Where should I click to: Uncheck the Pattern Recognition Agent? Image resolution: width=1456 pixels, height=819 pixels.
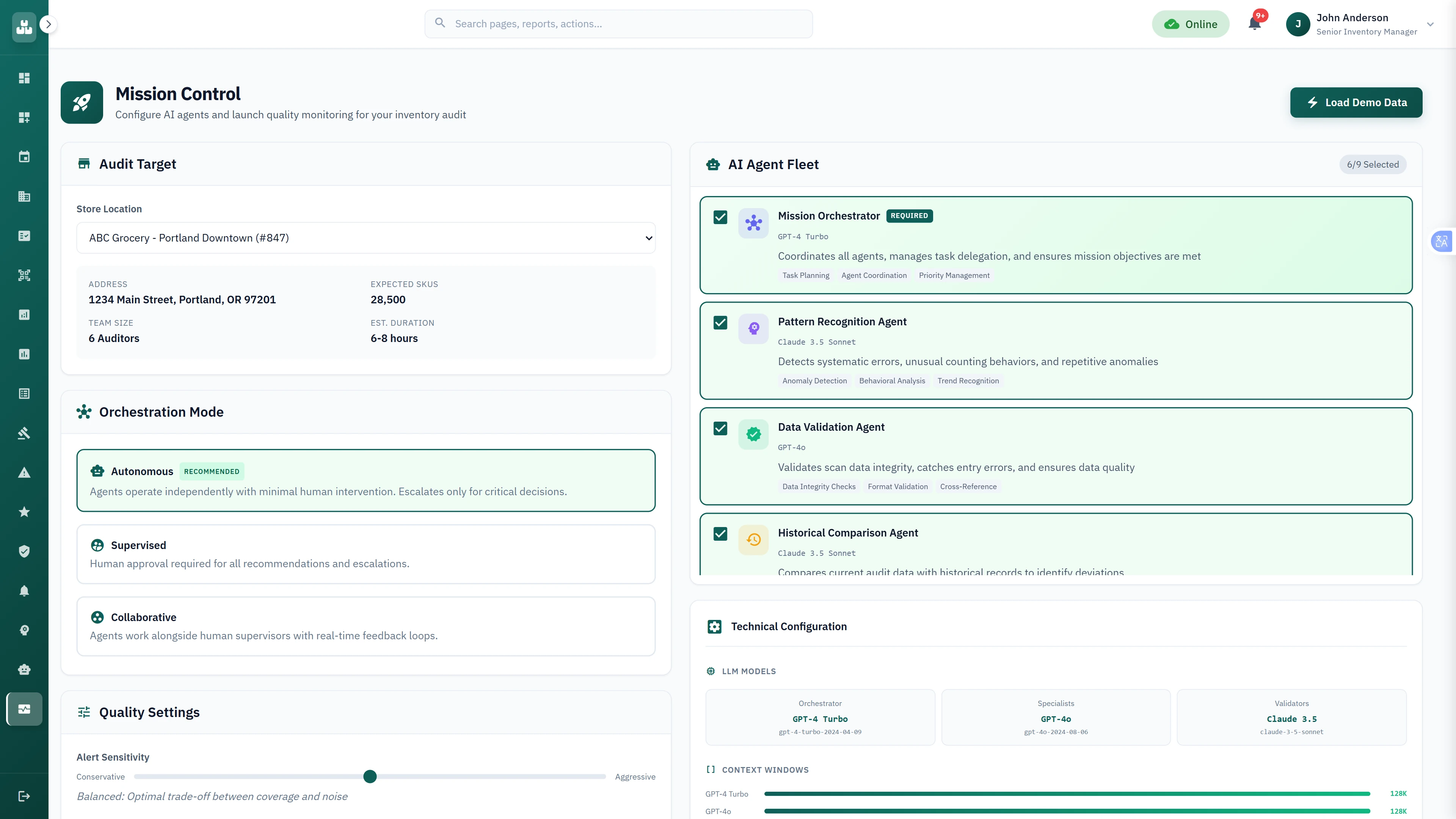[720, 323]
